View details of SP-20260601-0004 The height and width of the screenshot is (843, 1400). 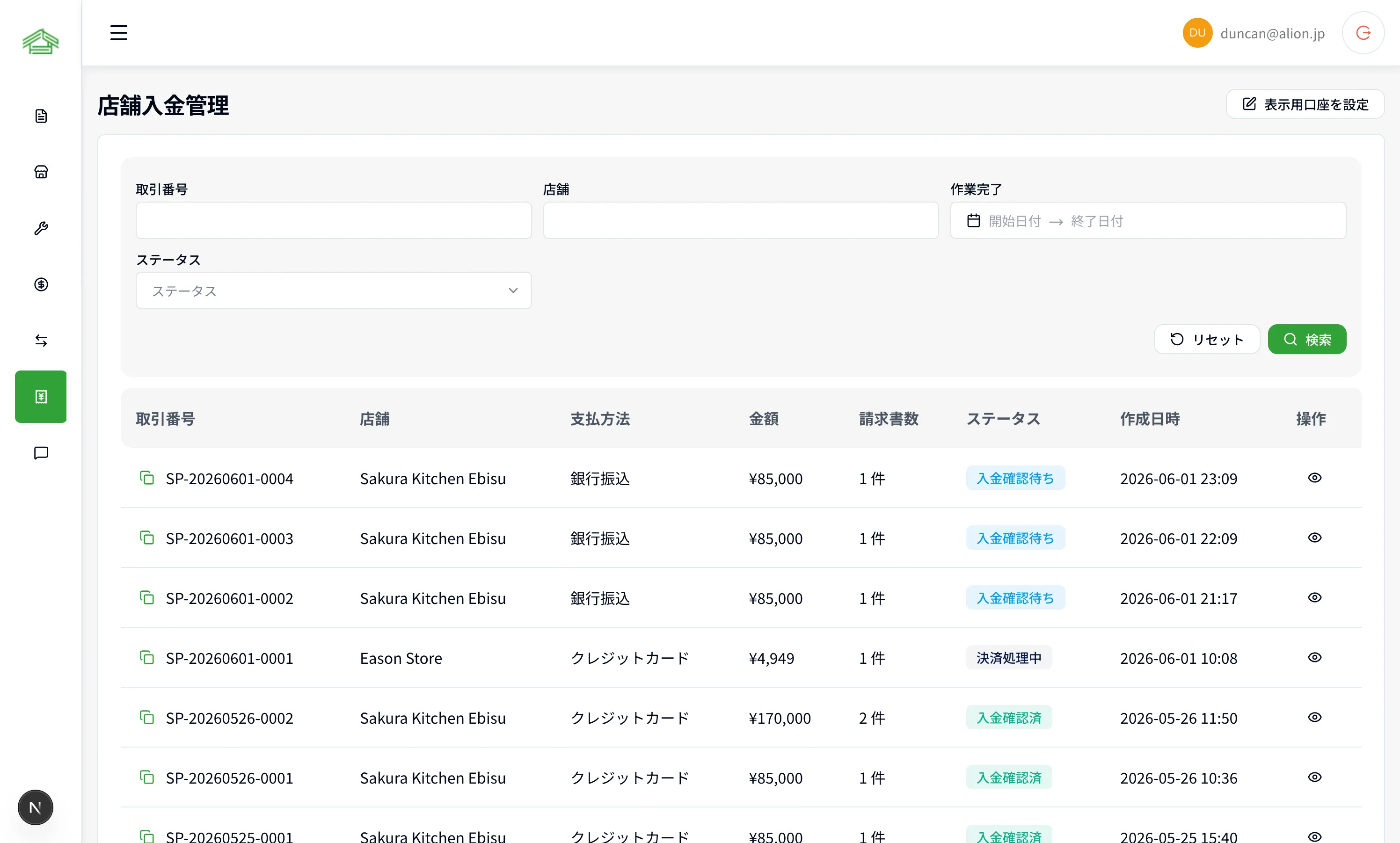point(1314,478)
